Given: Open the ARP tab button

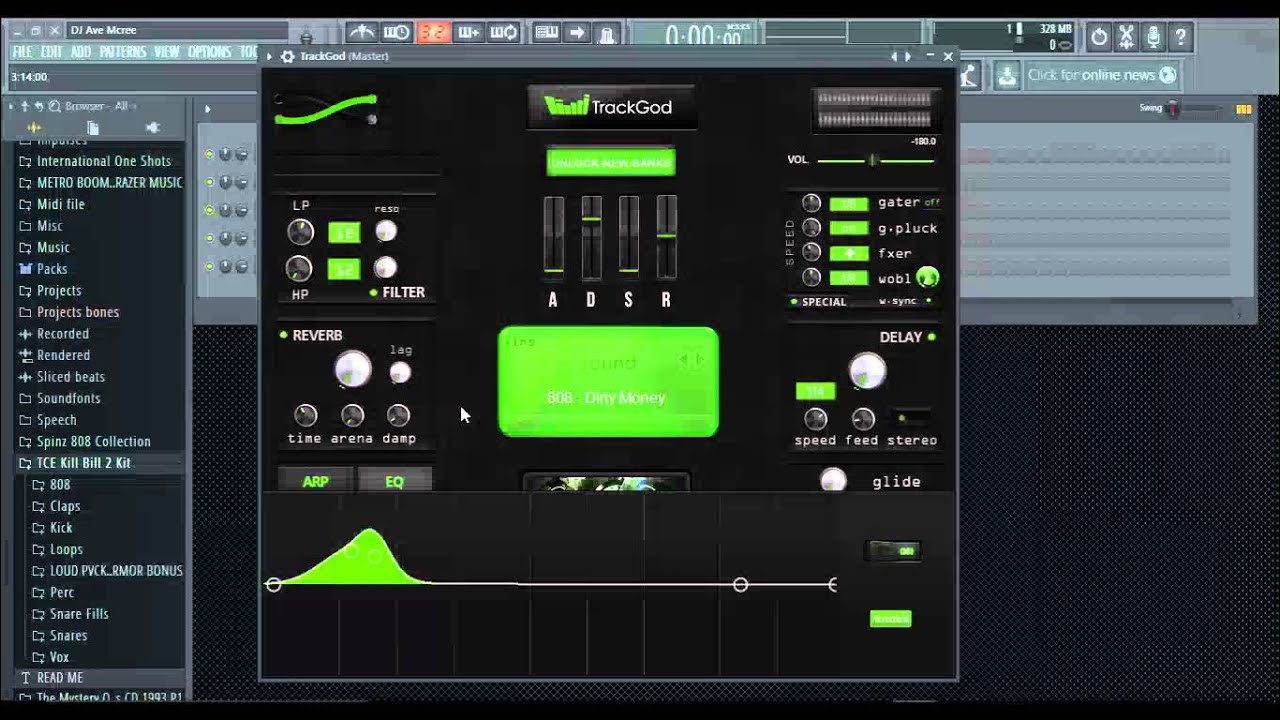Looking at the screenshot, I should (x=315, y=481).
